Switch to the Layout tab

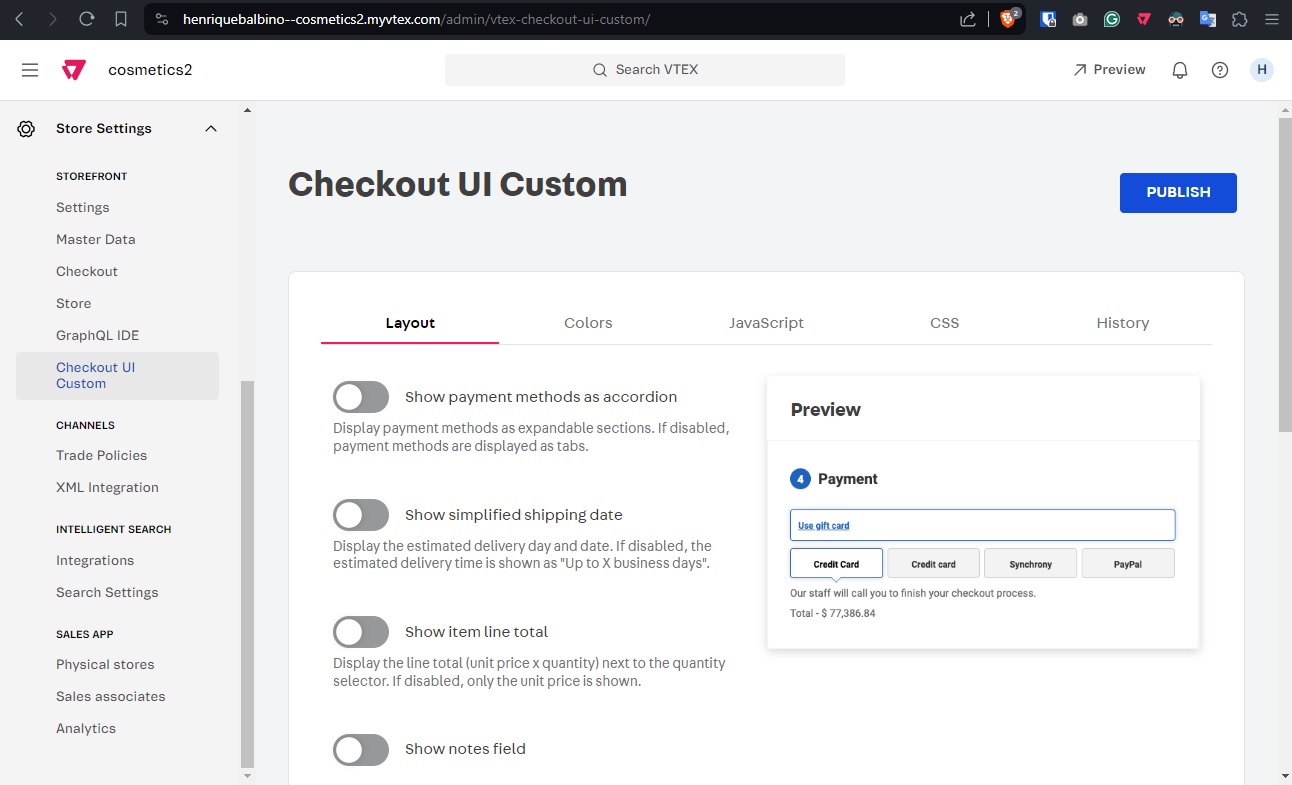[410, 323]
